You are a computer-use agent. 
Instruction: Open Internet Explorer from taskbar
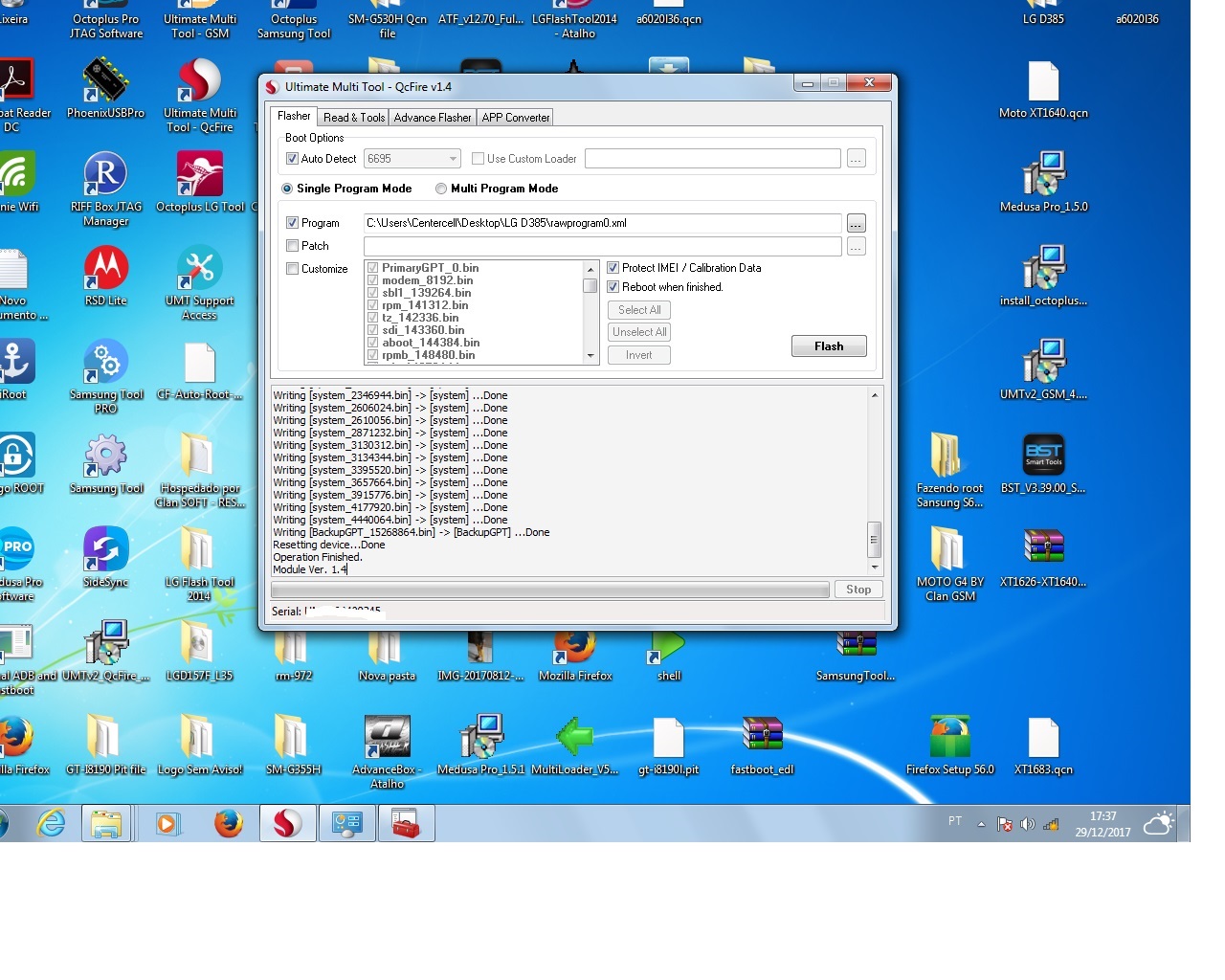coord(51,823)
